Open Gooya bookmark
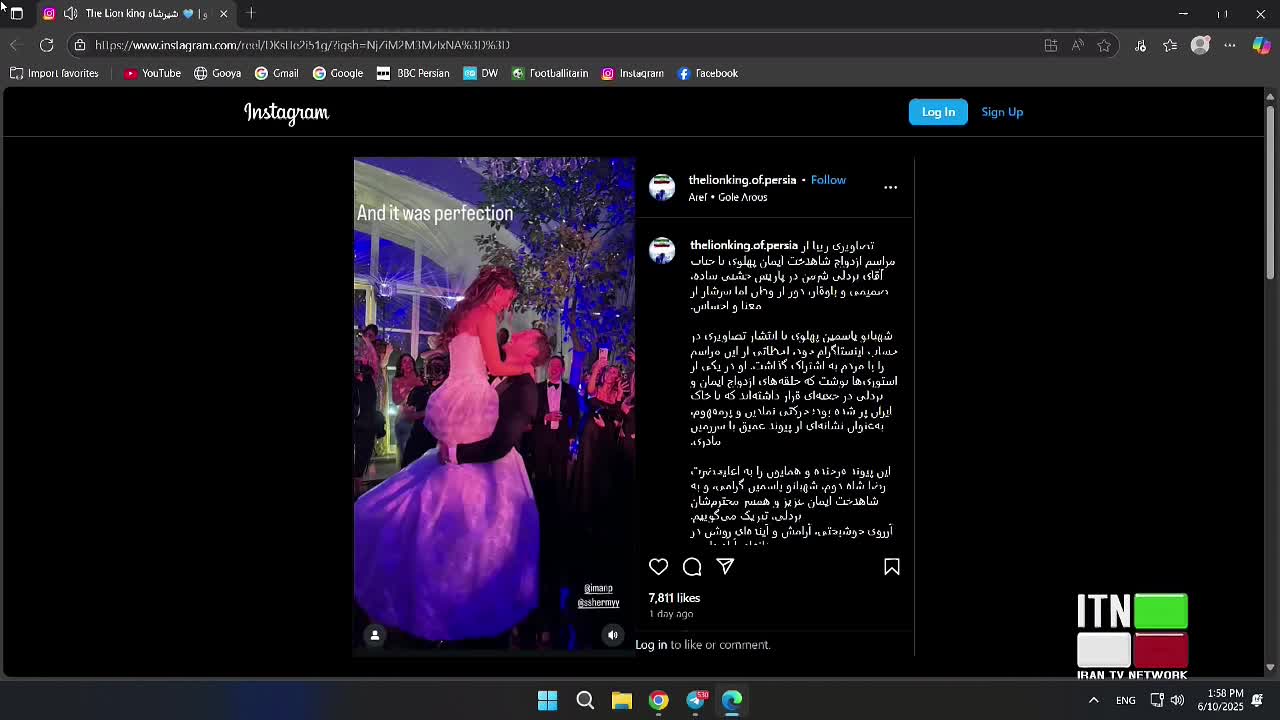The height and width of the screenshot is (720, 1280). [217, 73]
